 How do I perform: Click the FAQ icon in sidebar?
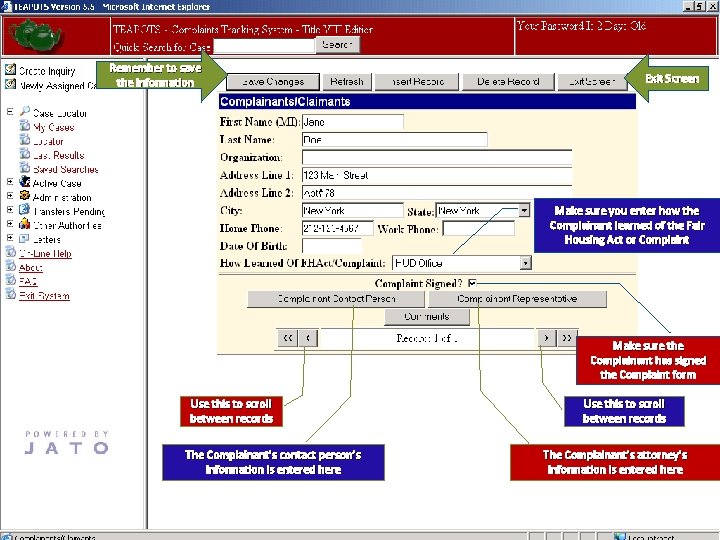[x=10, y=280]
